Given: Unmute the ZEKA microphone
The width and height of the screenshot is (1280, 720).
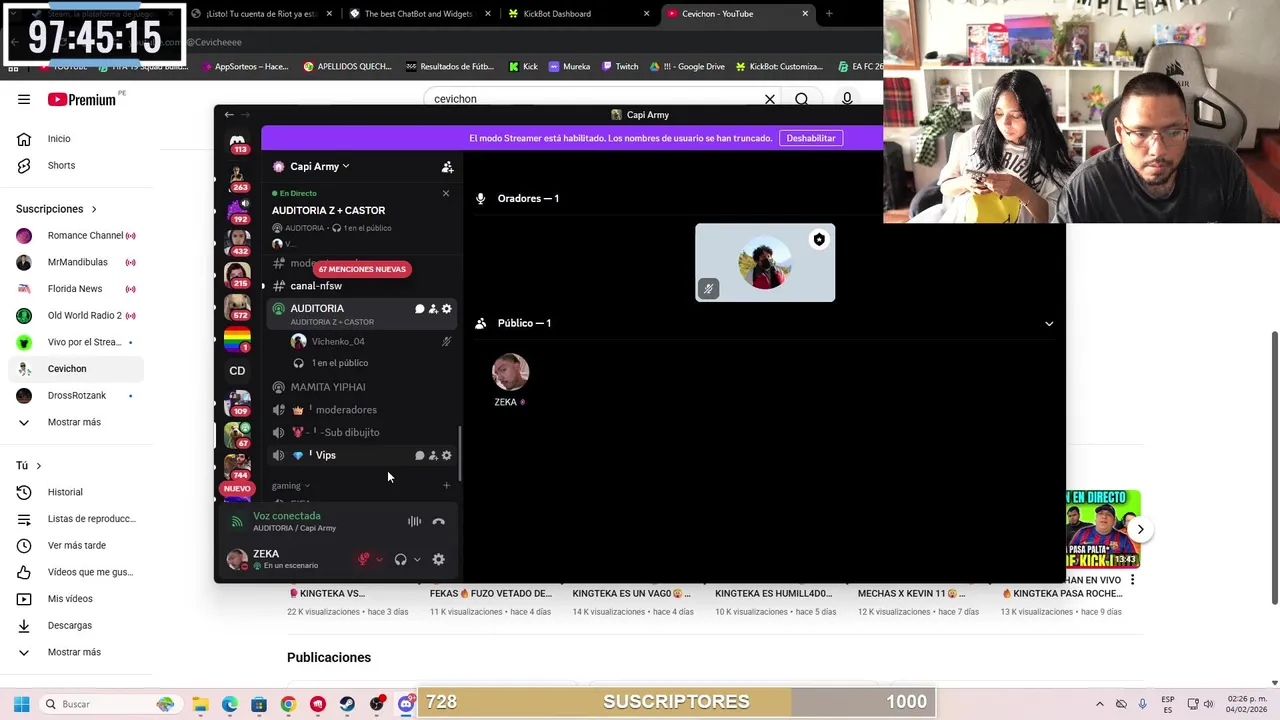Looking at the screenshot, I should point(364,560).
